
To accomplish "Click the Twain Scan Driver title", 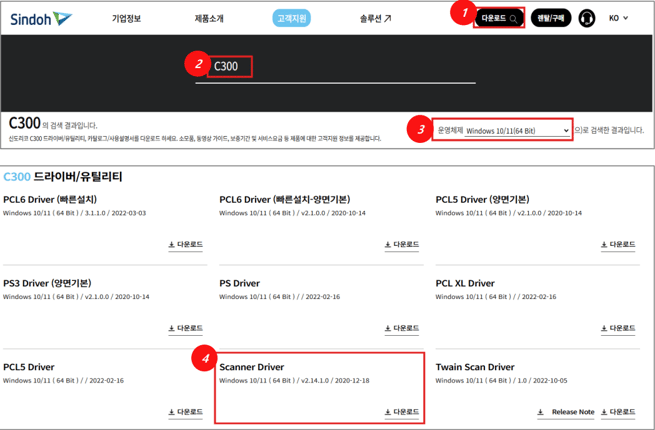I will point(475,367).
